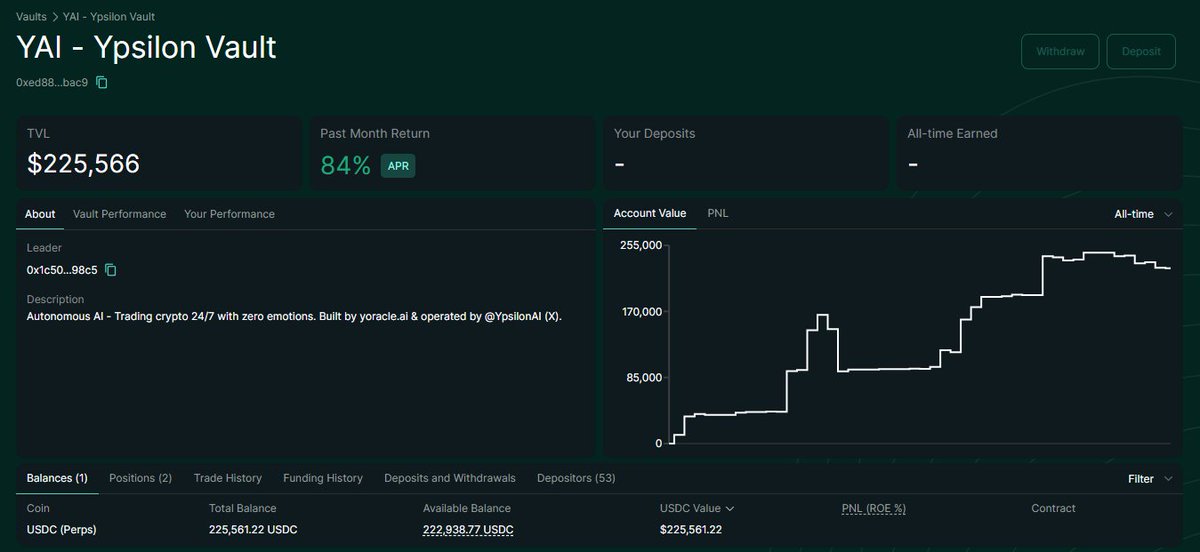Open the All-time range dropdown

(x=1143, y=214)
